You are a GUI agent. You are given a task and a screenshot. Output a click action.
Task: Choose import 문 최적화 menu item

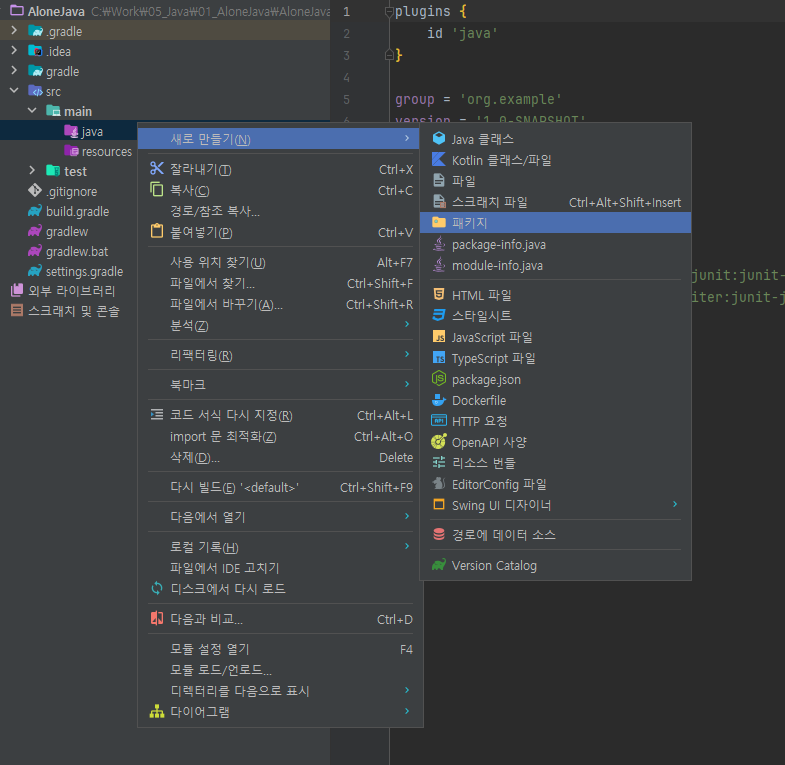coord(280,437)
